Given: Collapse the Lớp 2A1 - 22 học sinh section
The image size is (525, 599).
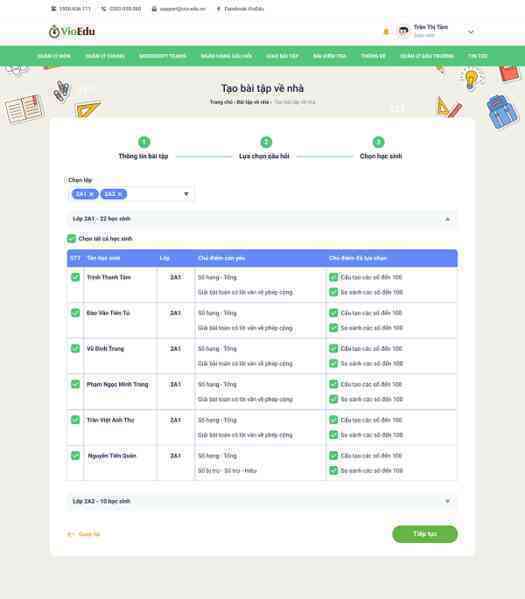Looking at the screenshot, I should pos(262,219).
